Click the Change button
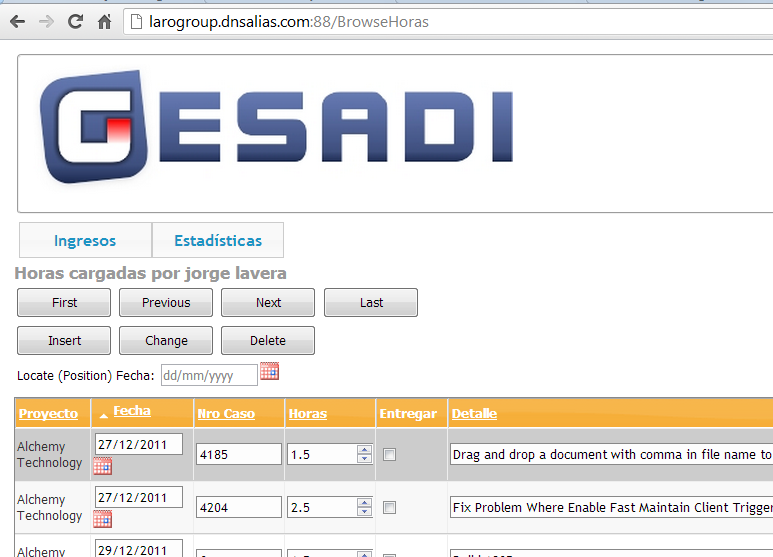The image size is (773, 557). click(x=166, y=341)
